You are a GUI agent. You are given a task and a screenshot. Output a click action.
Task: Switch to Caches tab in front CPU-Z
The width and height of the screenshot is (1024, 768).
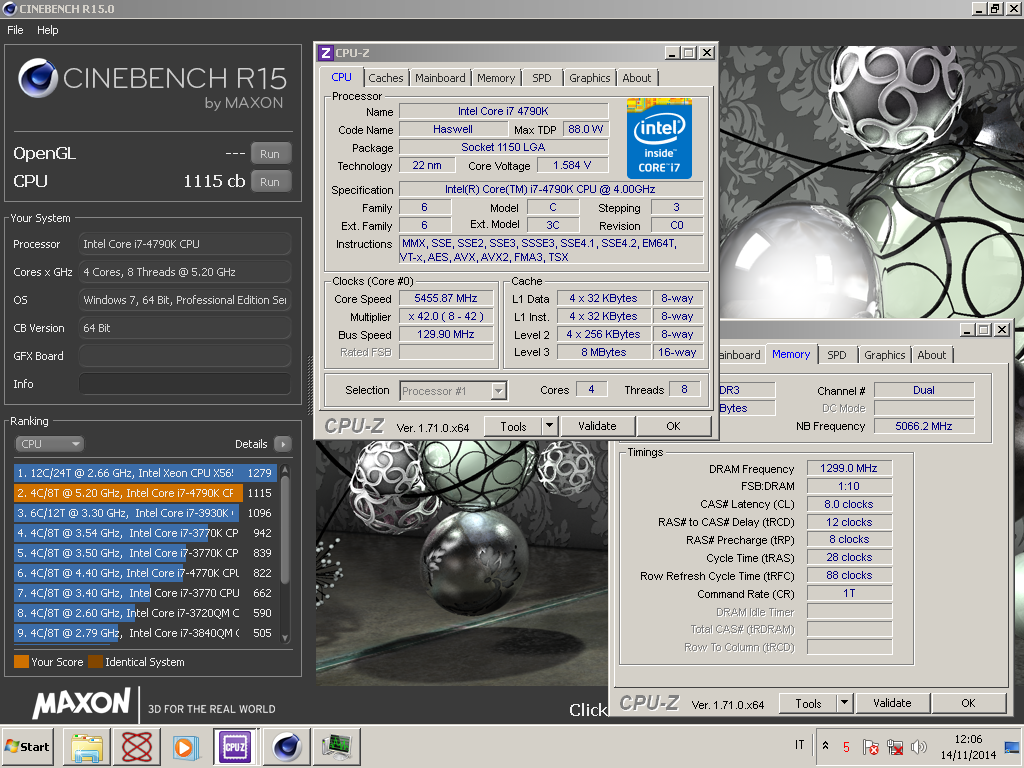[385, 78]
